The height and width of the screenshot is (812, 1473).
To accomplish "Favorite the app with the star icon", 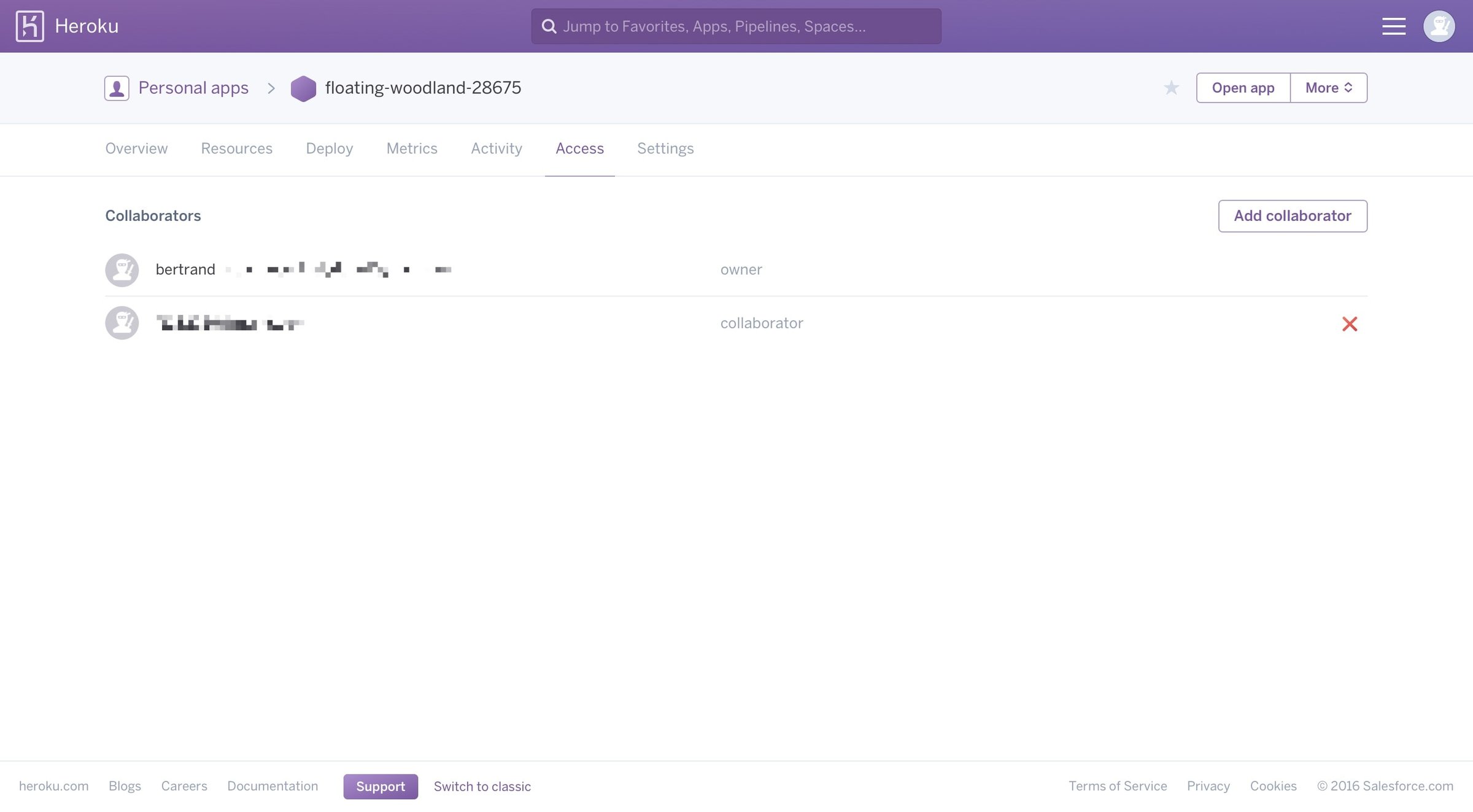I will [x=1171, y=88].
